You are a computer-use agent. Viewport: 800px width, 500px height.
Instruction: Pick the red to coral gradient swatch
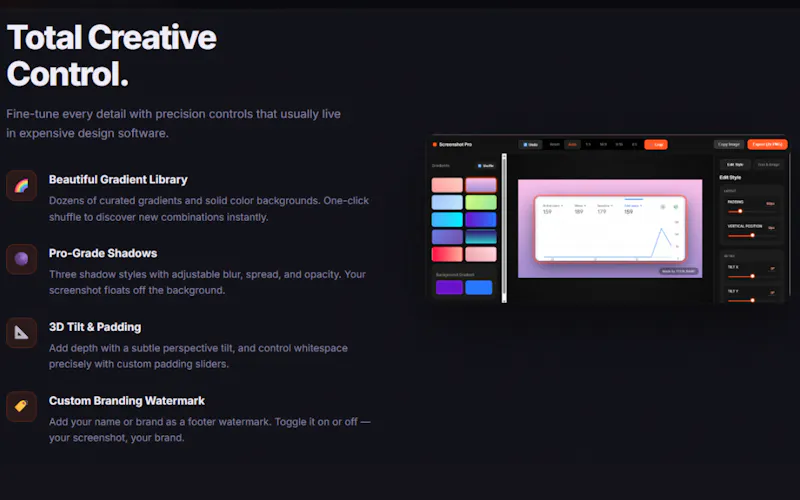tap(447, 254)
